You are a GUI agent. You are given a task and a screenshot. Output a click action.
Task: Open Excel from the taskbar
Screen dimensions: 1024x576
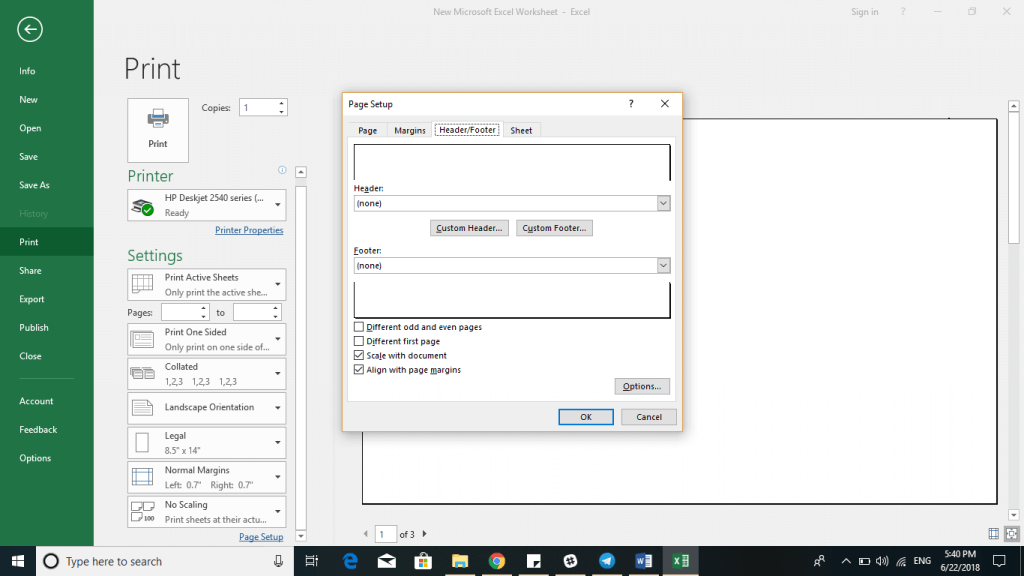pos(682,561)
